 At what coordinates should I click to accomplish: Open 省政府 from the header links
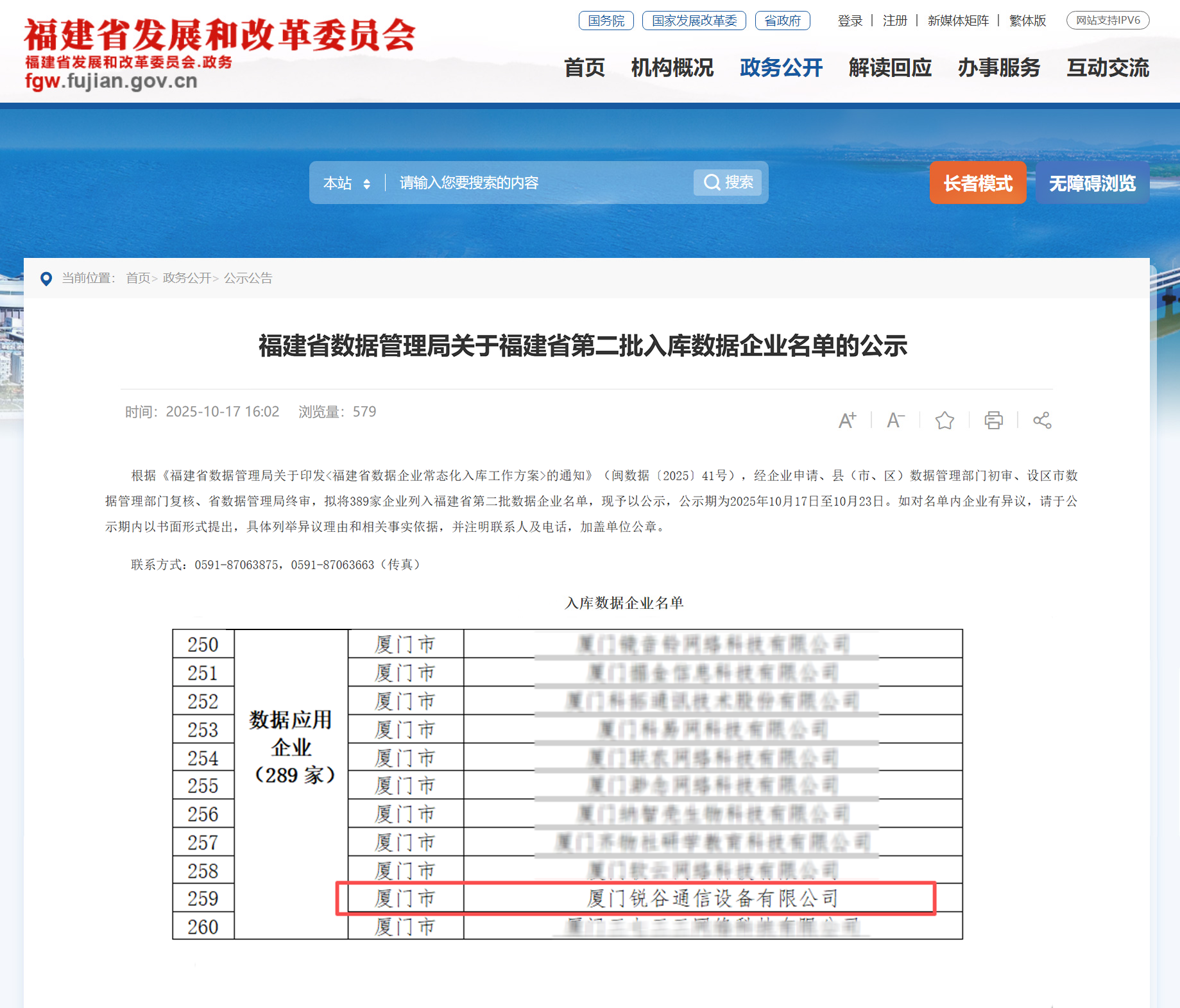point(783,20)
